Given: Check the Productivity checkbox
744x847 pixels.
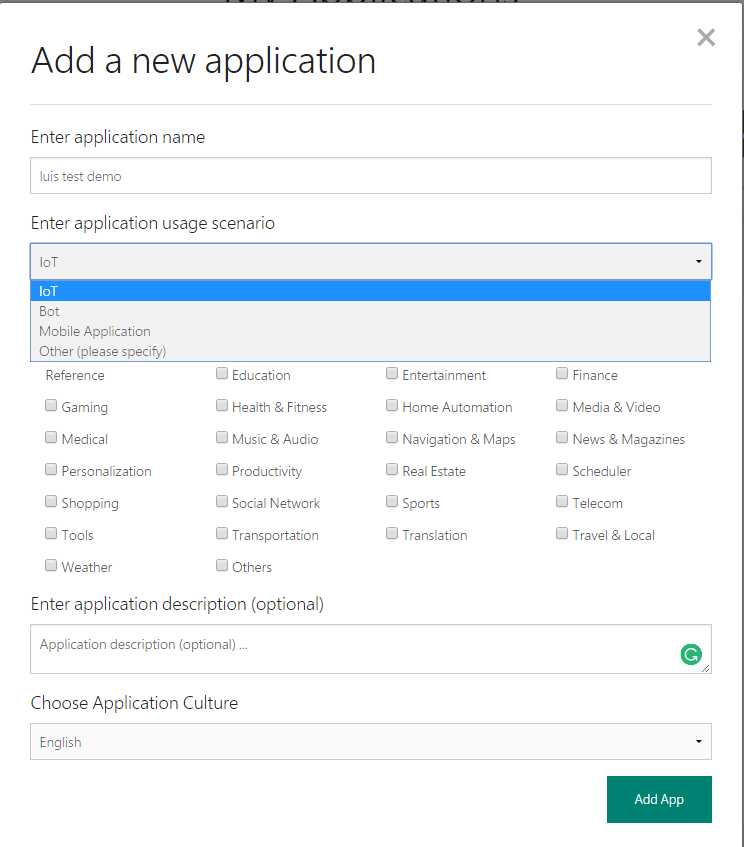Looking at the screenshot, I should [222, 469].
